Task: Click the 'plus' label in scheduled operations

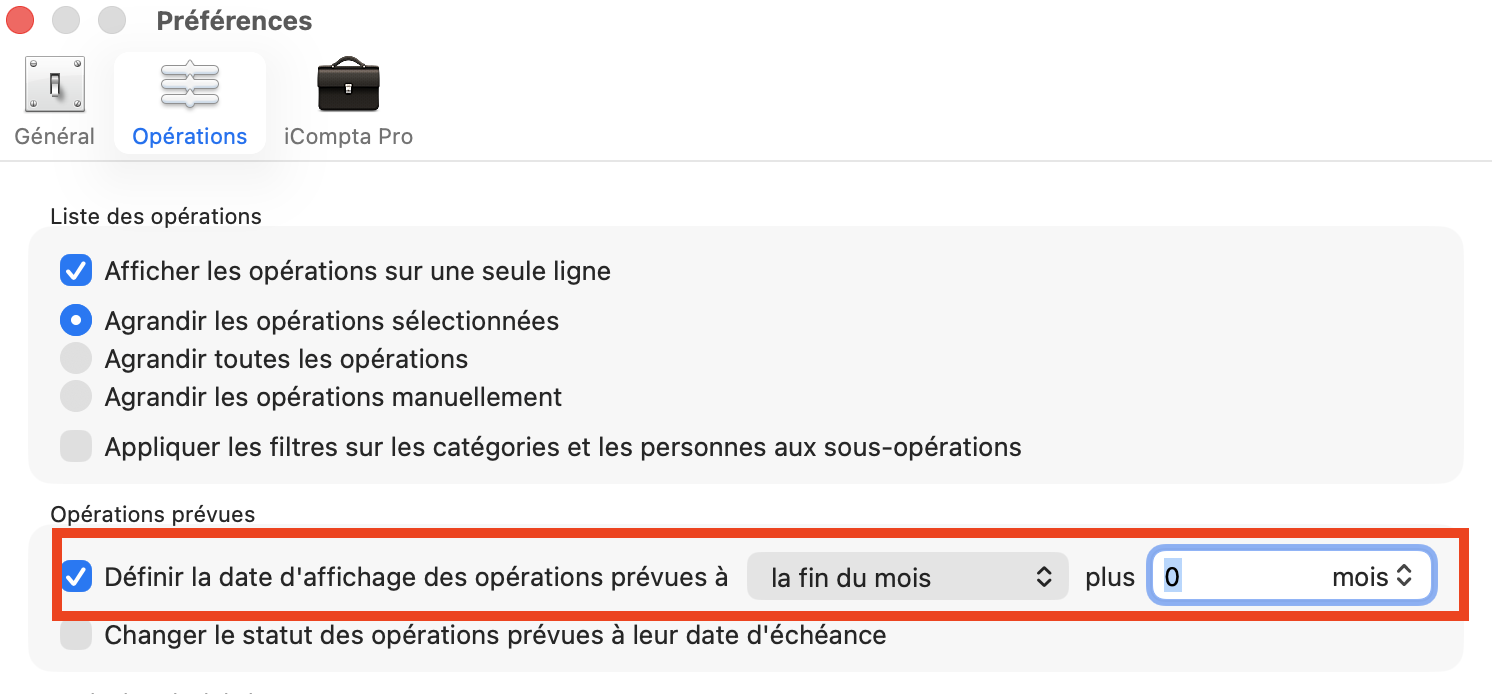Action: point(1110,576)
